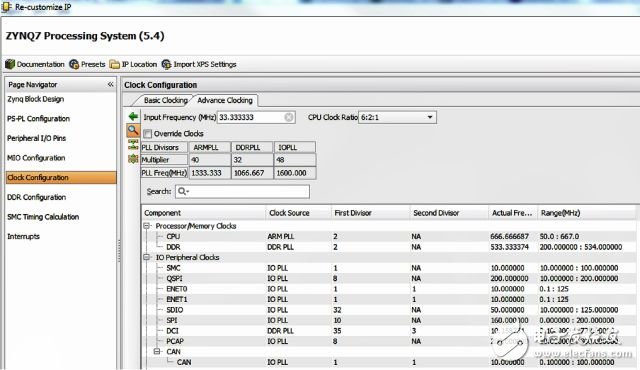
Task: Click CPU clock source ARM PLL
Action: pos(281,236)
